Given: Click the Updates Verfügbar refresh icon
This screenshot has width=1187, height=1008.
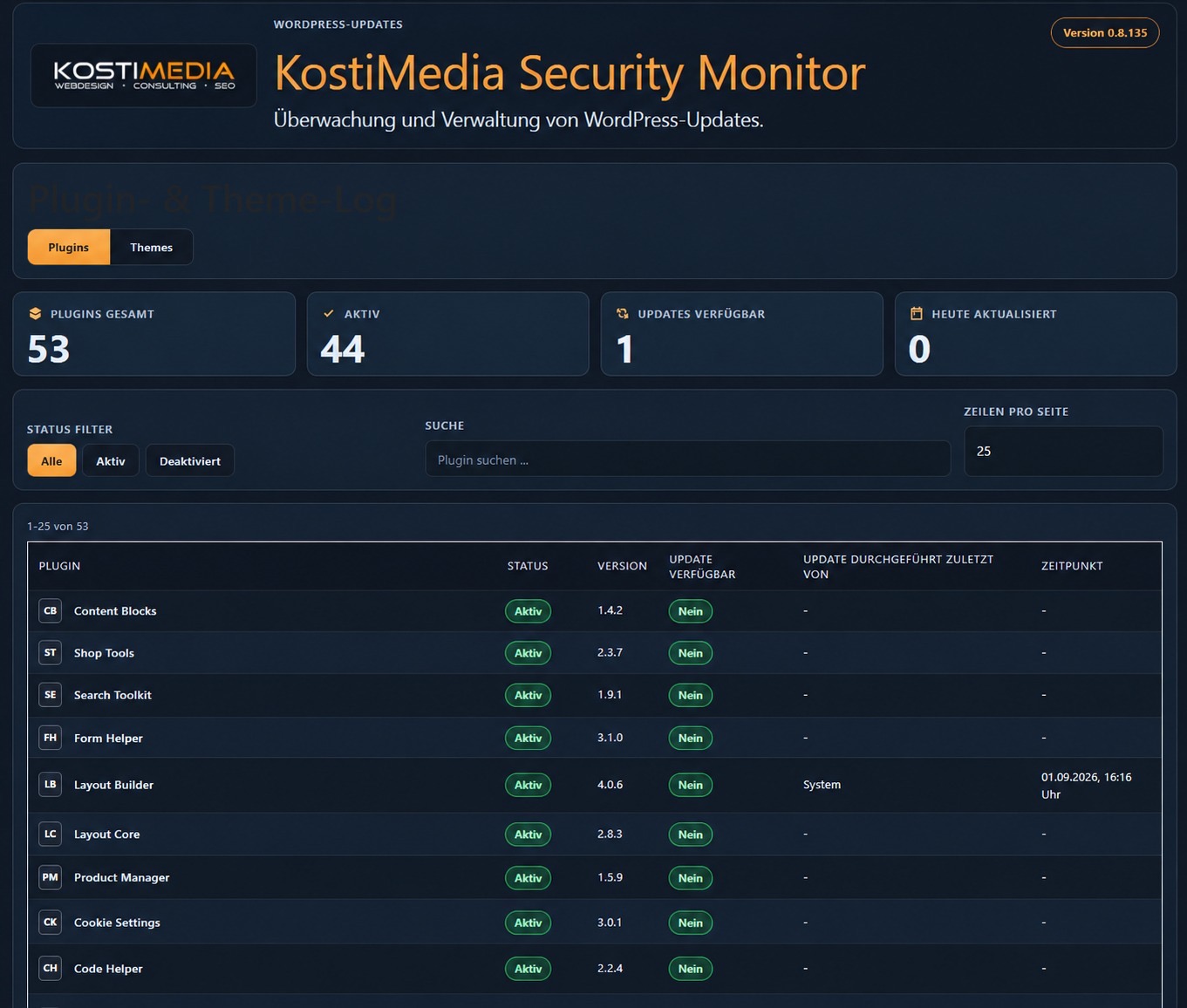Looking at the screenshot, I should (623, 314).
